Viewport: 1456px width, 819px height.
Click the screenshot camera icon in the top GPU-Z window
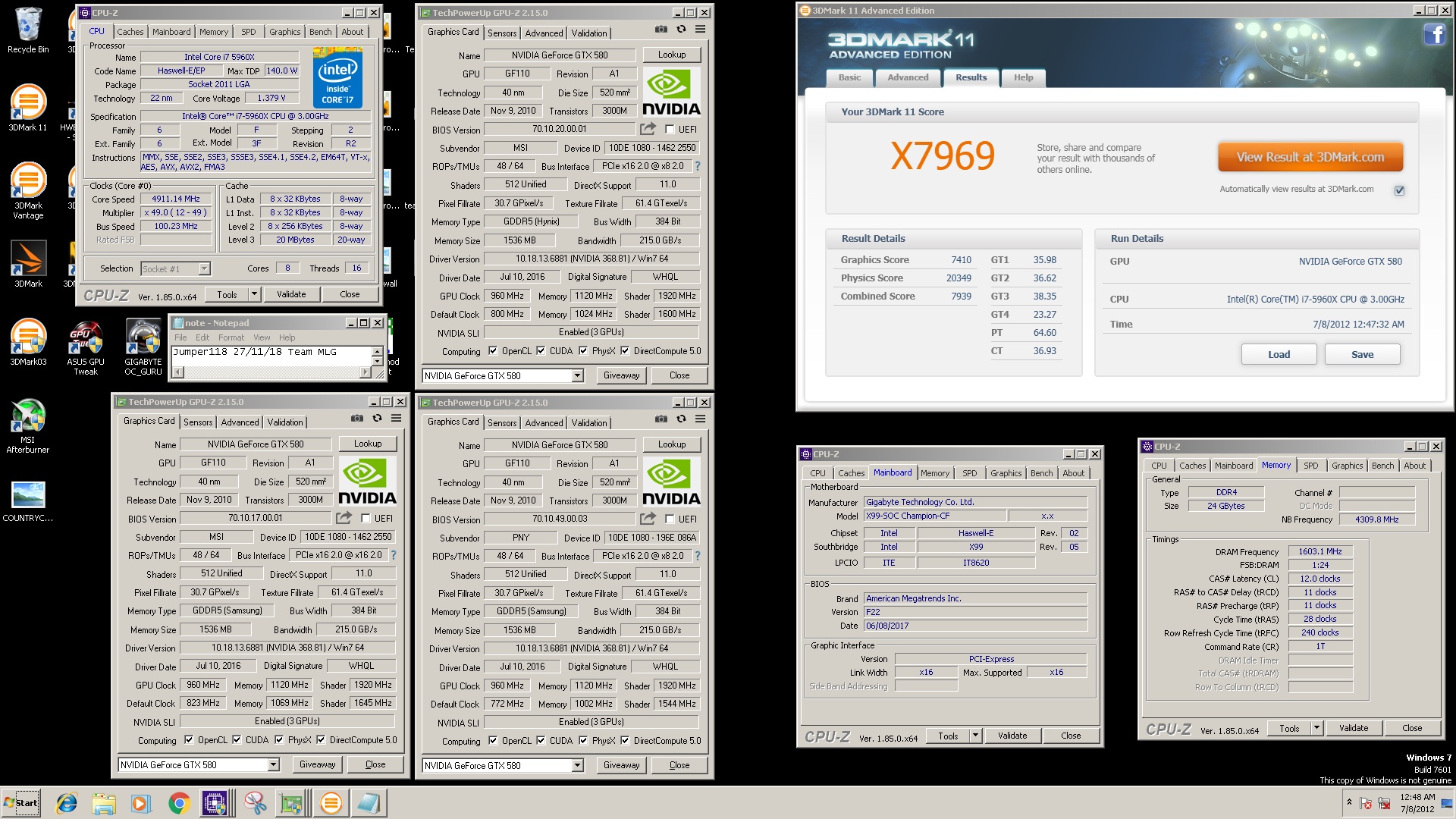(661, 30)
